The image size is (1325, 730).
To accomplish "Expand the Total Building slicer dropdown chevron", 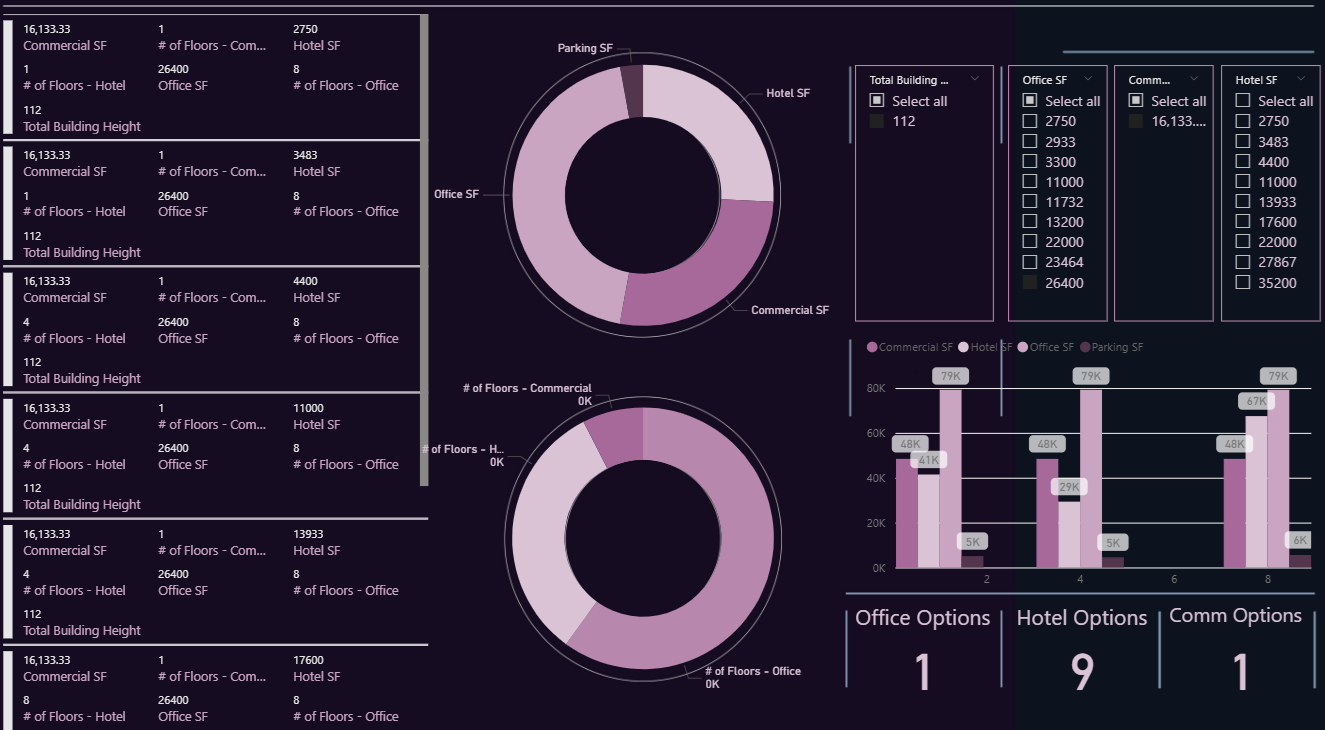I will (974, 79).
